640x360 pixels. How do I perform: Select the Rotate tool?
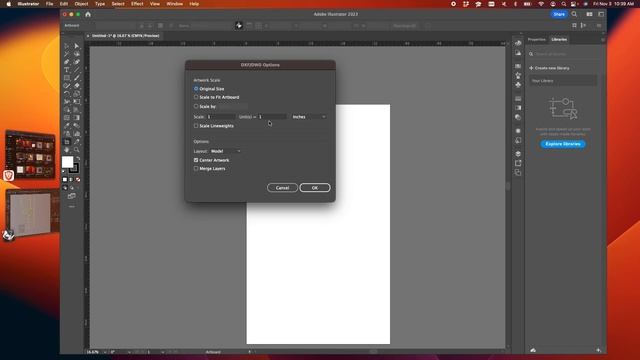pos(67,94)
